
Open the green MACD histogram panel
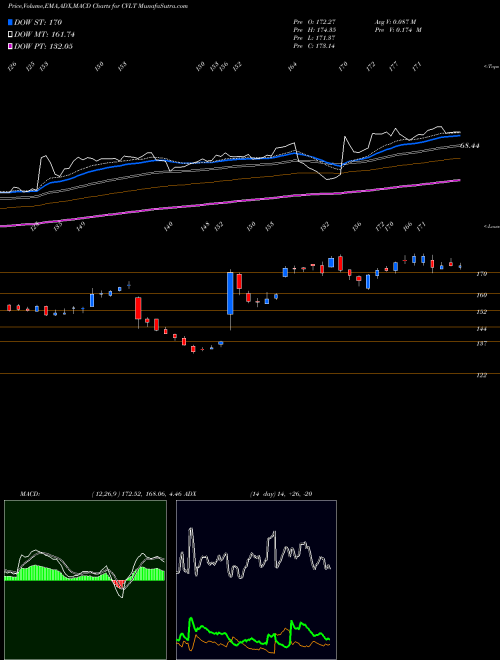[85, 580]
